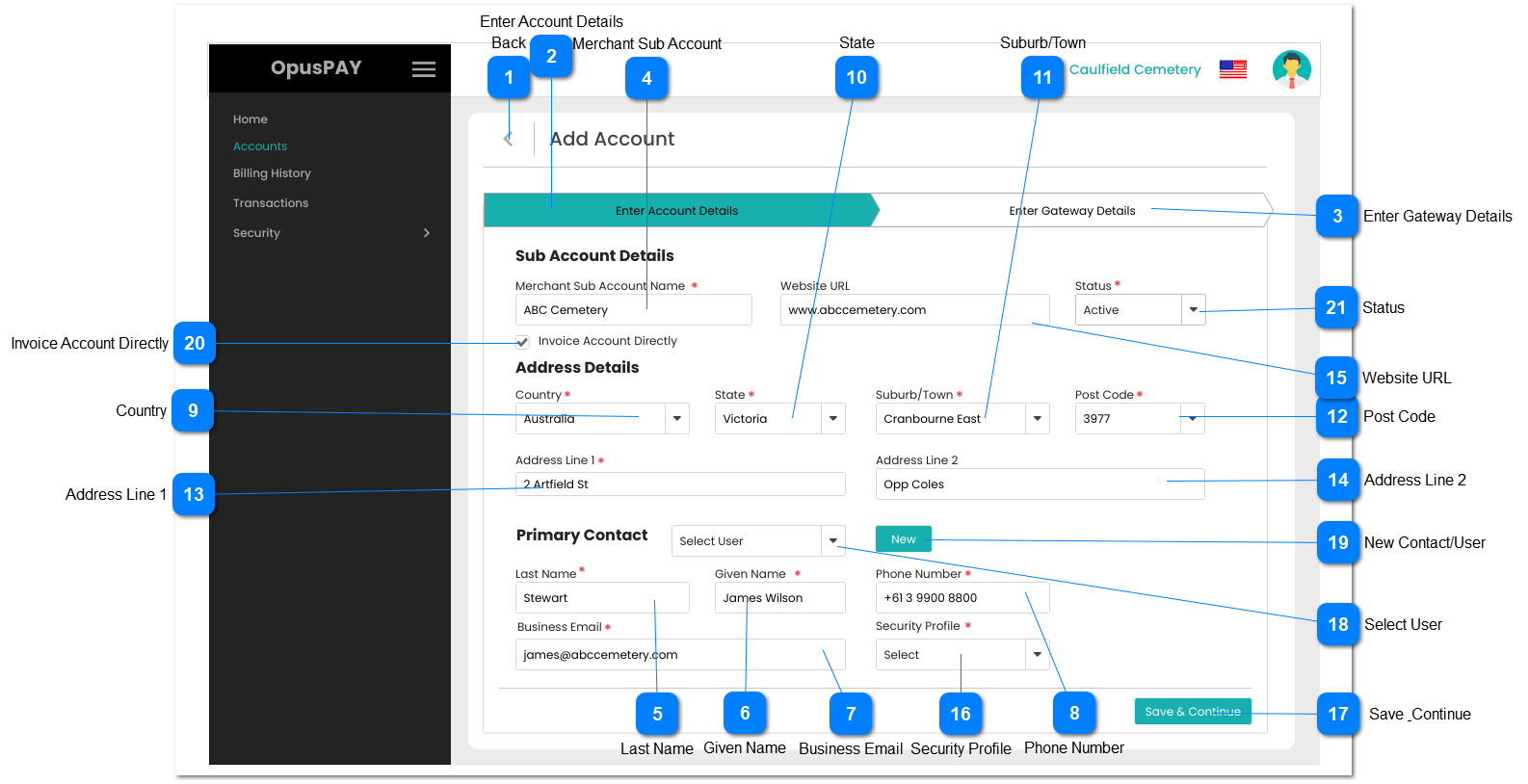Click the Merchant Sub Account Name field

pyautogui.click(x=632, y=310)
